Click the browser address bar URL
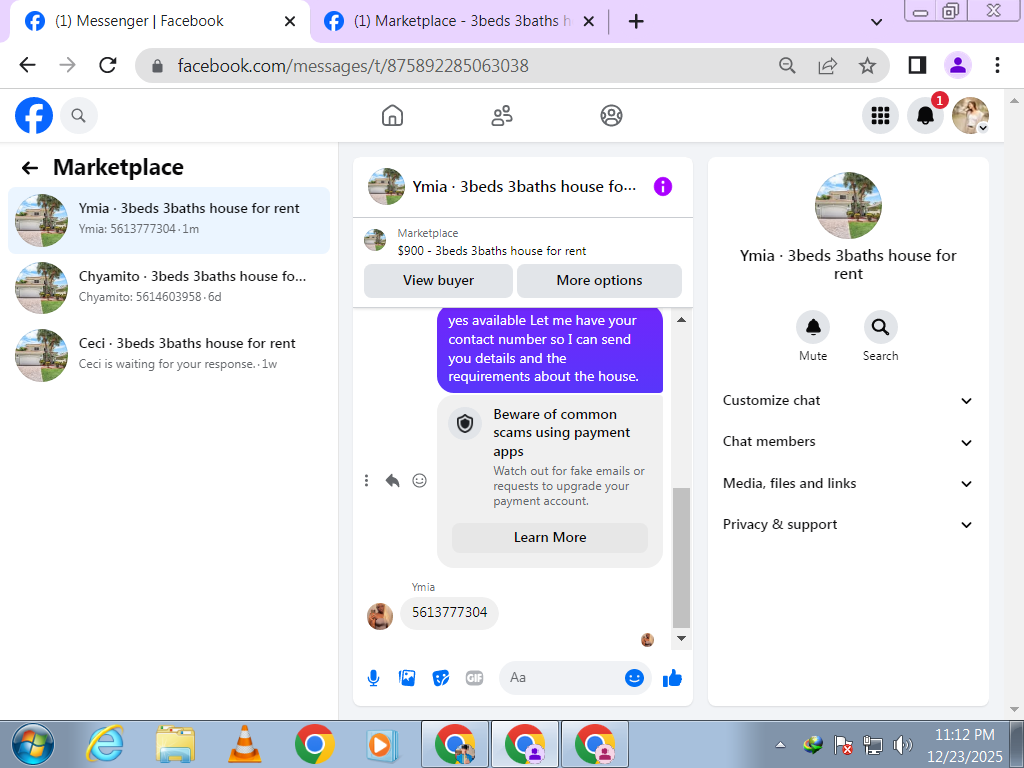 tap(353, 66)
